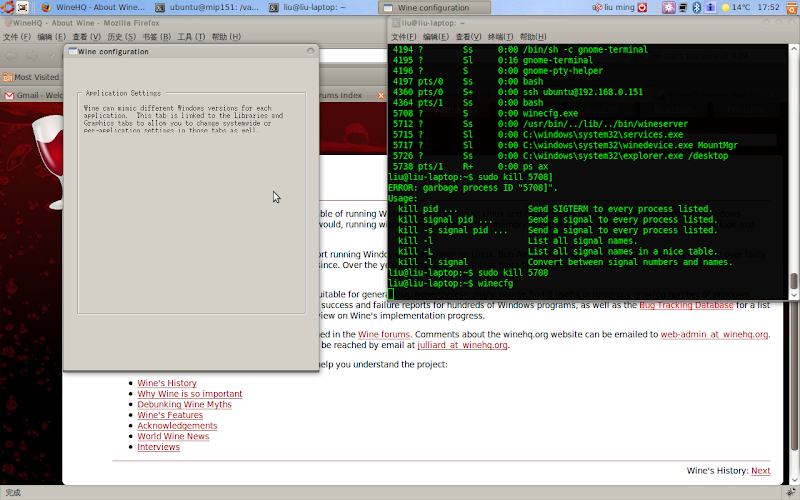
Task: Click the Next link beside Wine's History
Action: click(x=760, y=471)
